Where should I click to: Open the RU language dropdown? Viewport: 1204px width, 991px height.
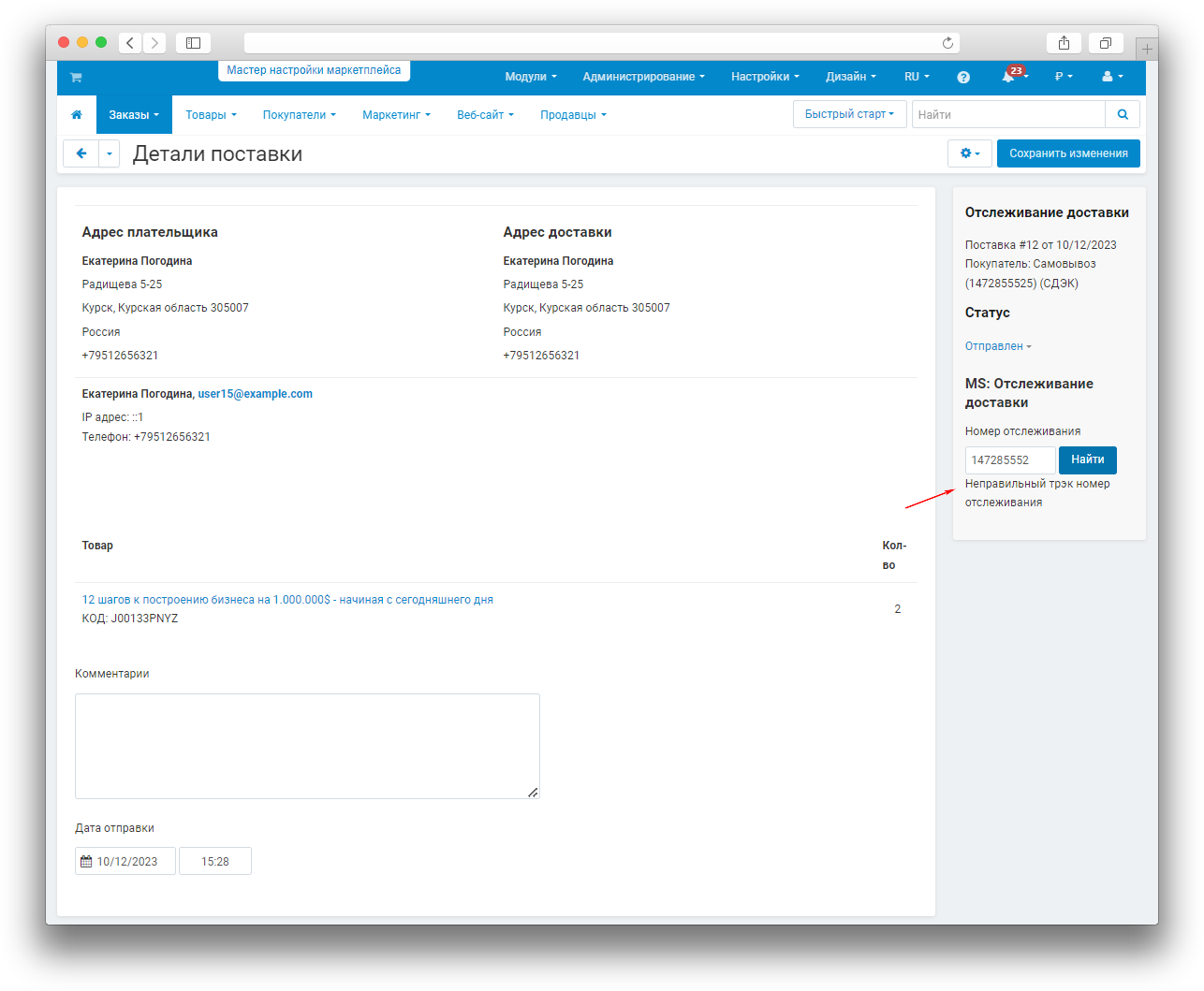coord(916,78)
